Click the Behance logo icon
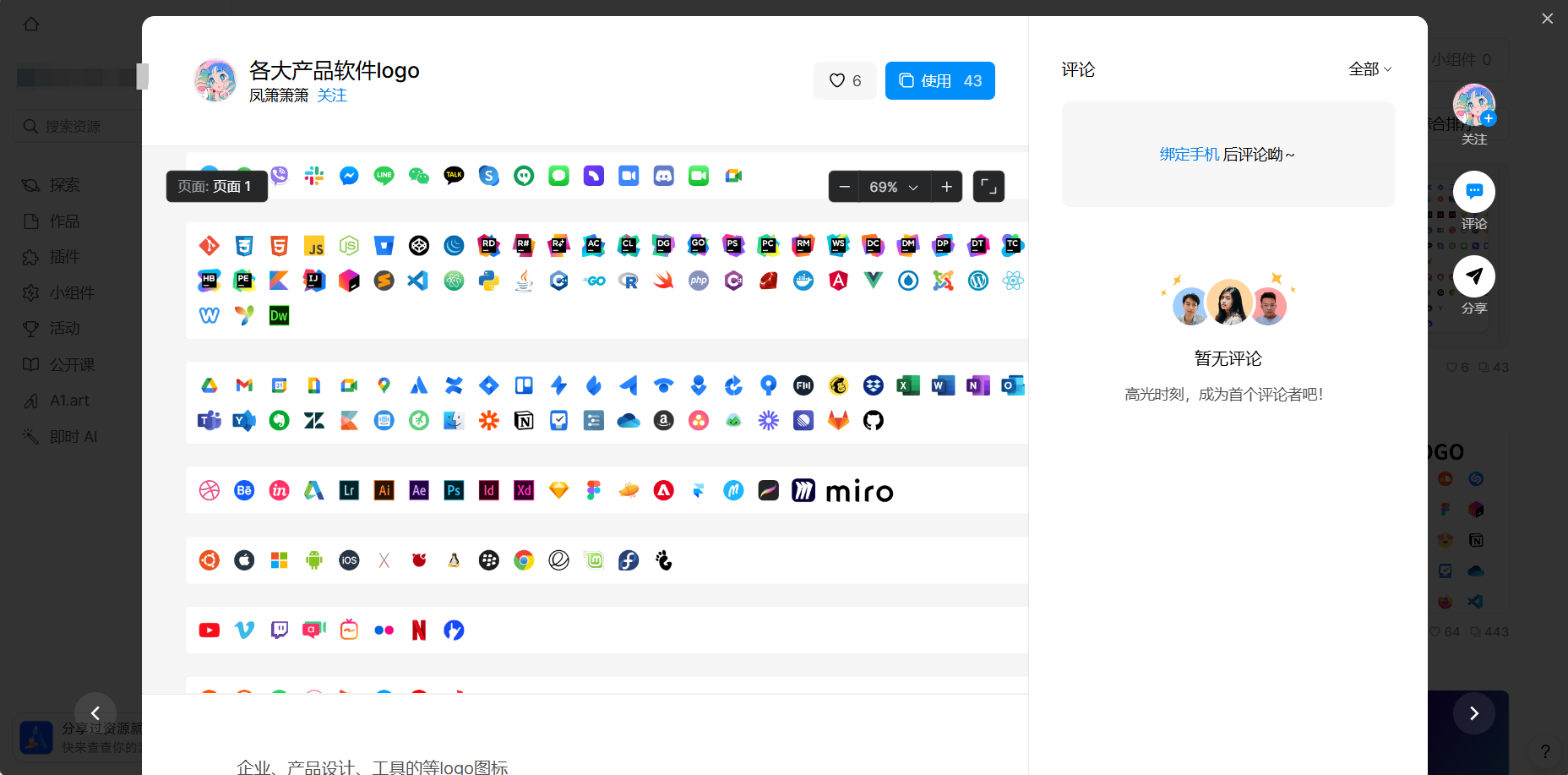 coord(244,490)
